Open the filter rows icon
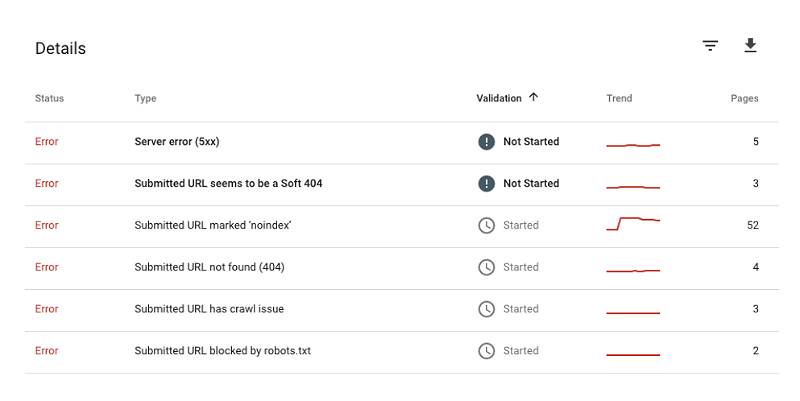This screenshot has height=401, width=800. (710, 45)
